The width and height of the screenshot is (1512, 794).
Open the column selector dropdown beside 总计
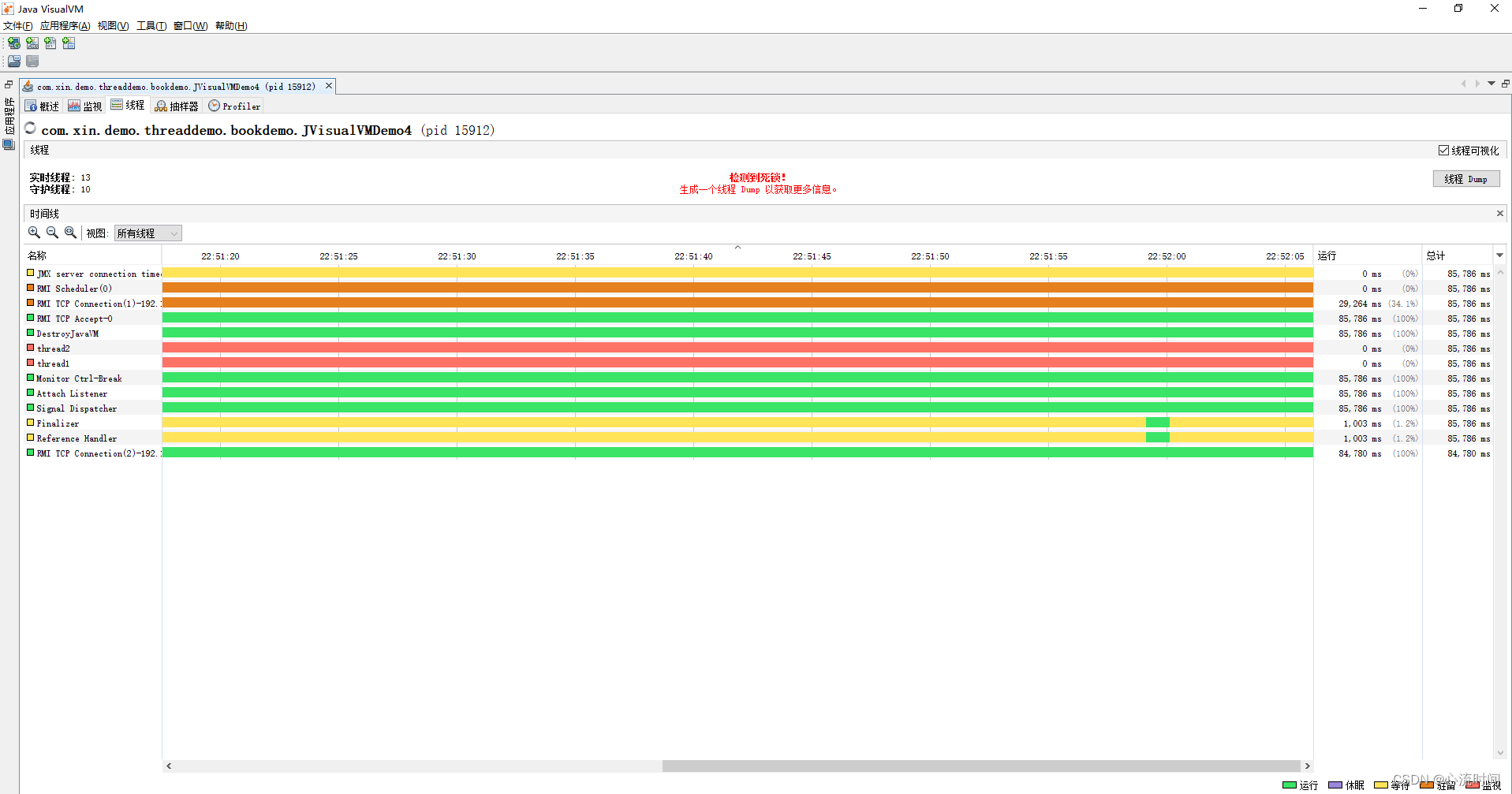(1499, 255)
